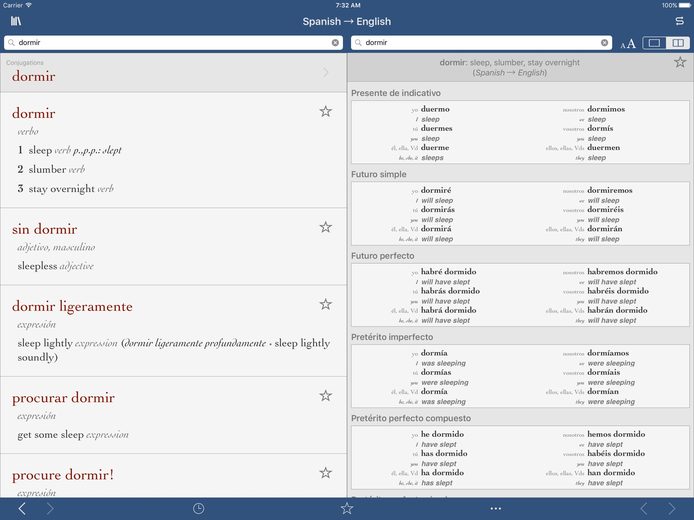Tap the Spanish → English title
694x520 pixels.
tap(347, 21)
